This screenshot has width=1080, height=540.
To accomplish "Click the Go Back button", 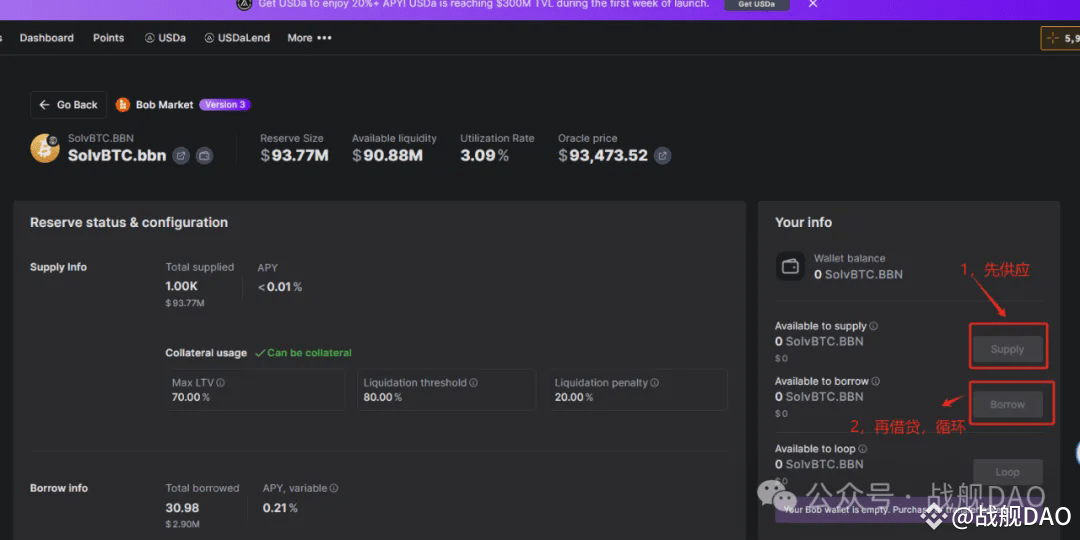I will coord(68,105).
